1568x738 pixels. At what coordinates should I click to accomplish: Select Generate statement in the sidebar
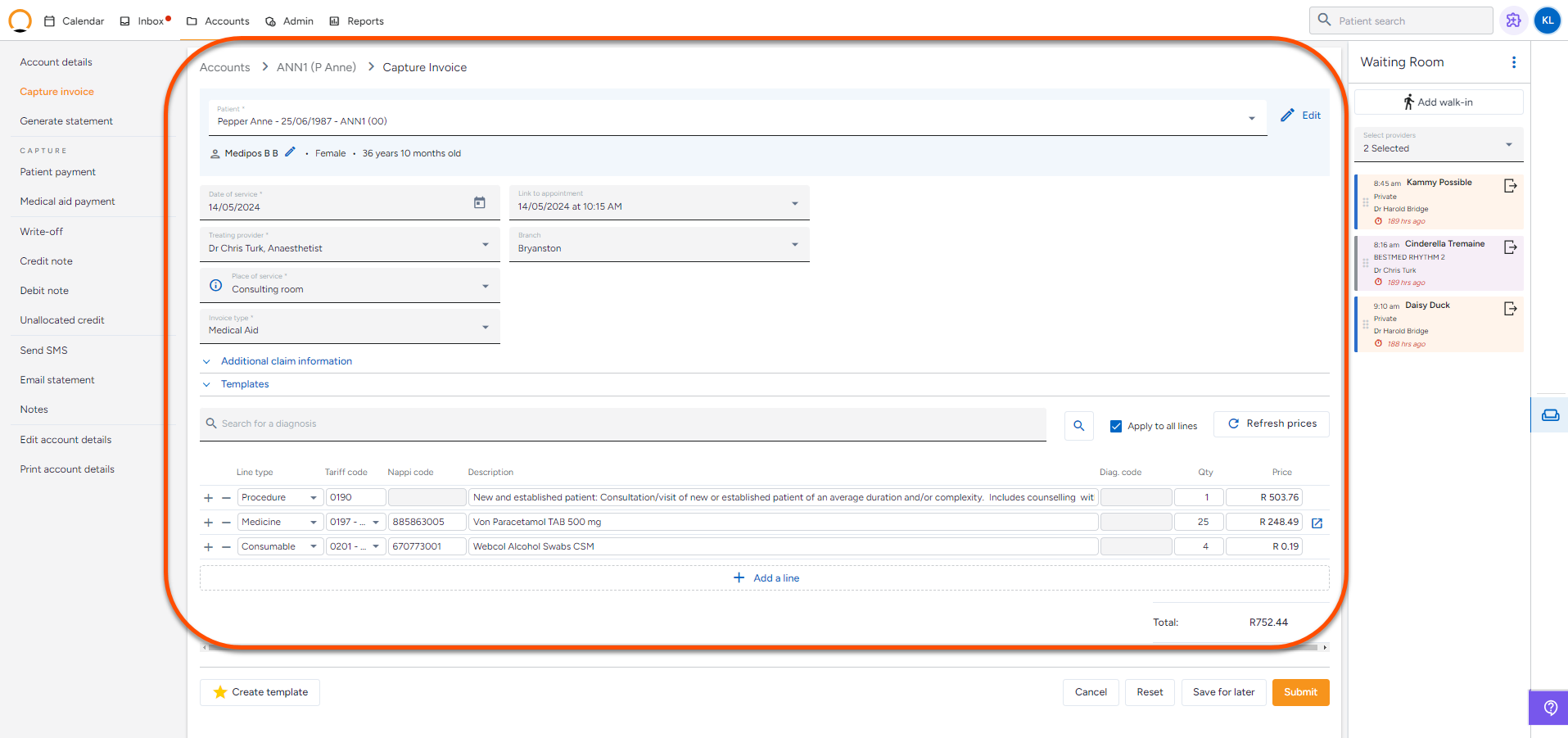(66, 121)
